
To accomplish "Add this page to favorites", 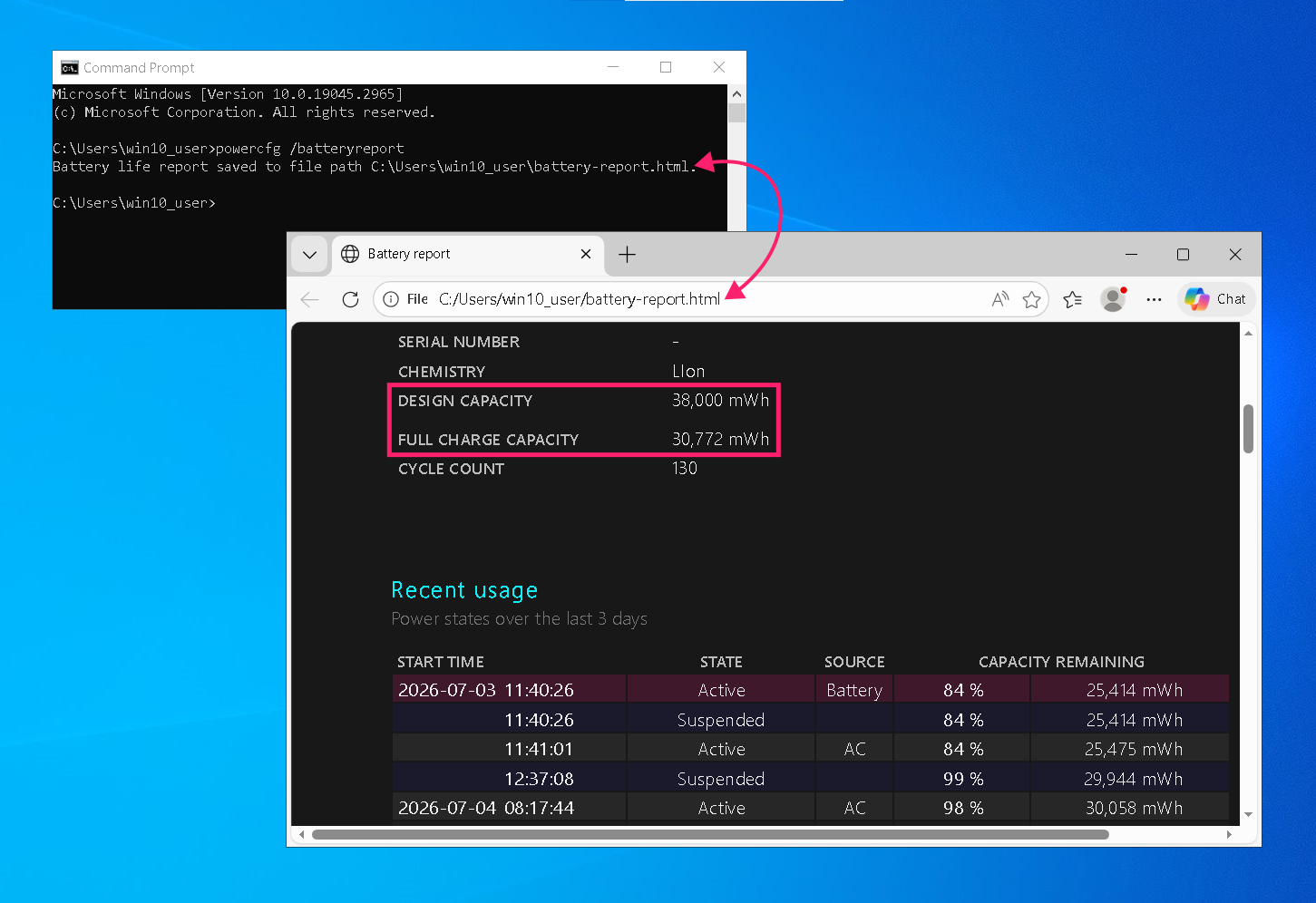I will click(x=1031, y=299).
